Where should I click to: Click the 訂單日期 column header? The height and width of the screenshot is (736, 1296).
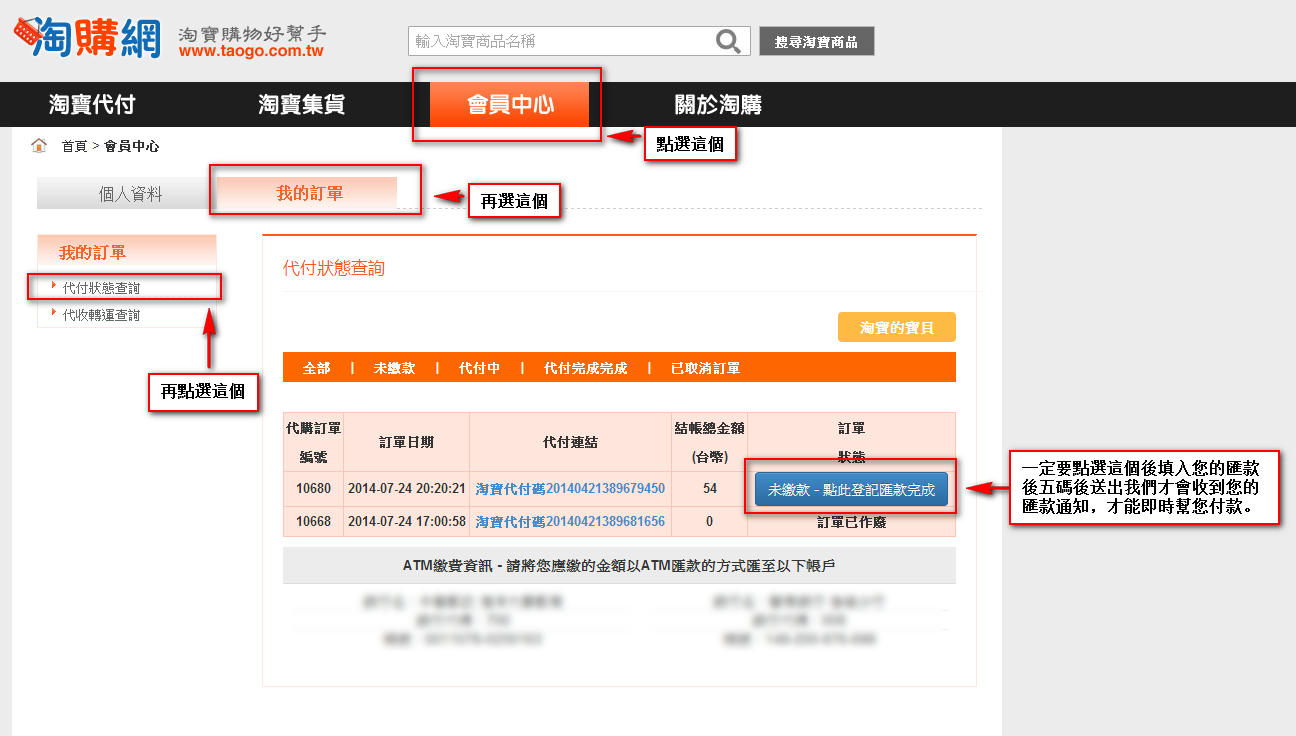pyautogui.click(x=407, y=442)
